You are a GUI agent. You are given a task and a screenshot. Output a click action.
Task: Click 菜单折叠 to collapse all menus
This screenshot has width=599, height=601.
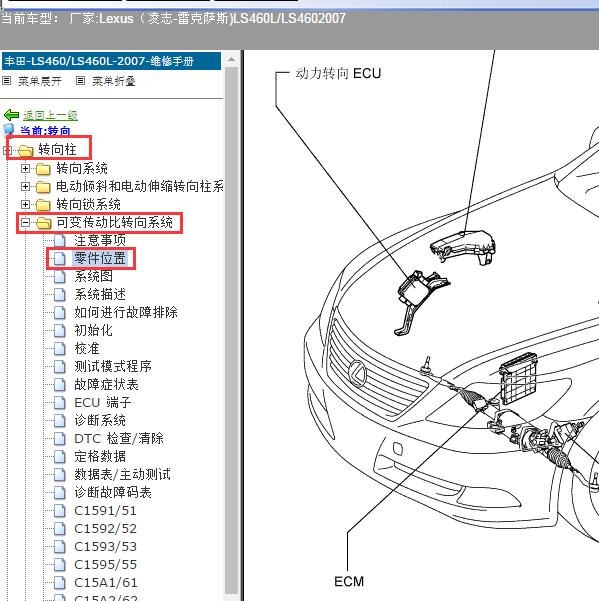(114, 81)
